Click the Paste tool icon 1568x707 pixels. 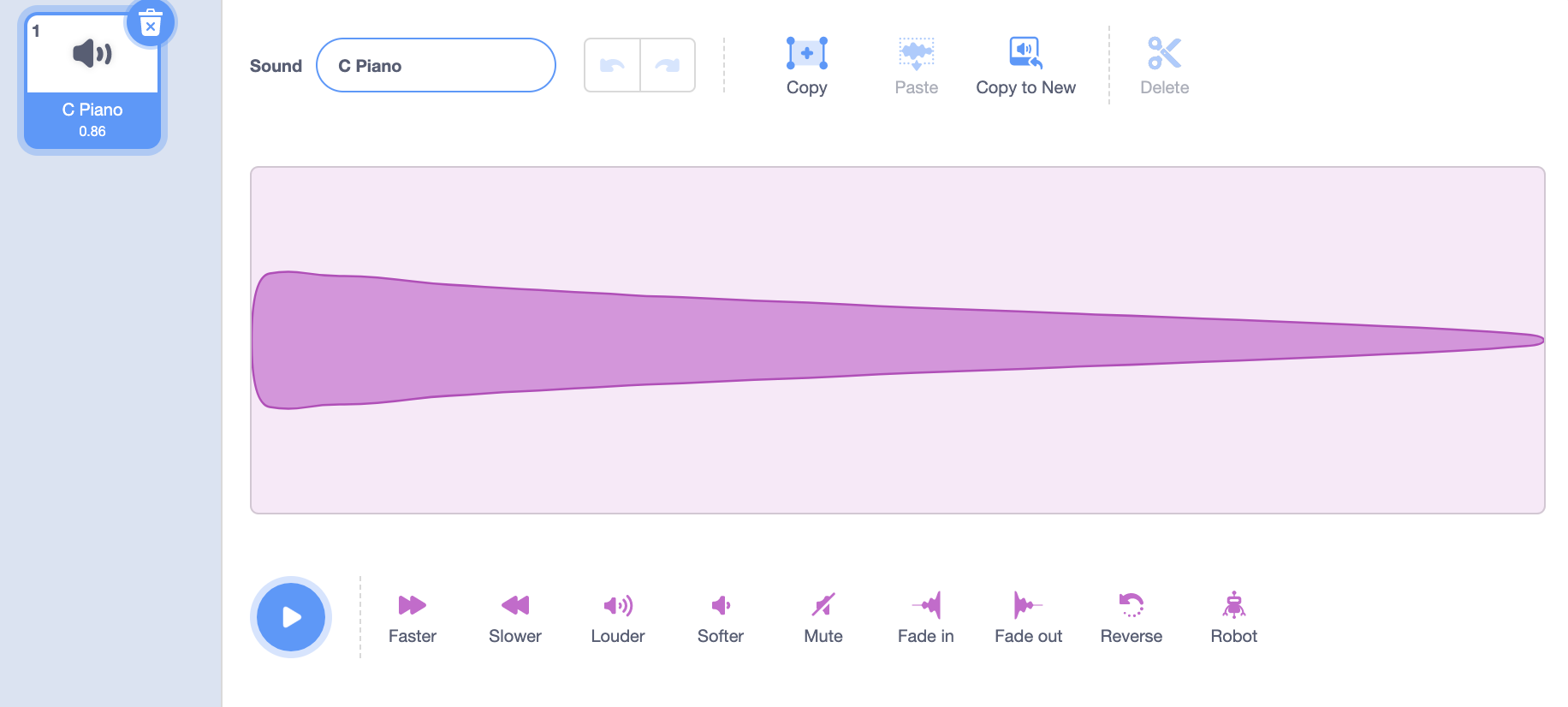(916, 54)
